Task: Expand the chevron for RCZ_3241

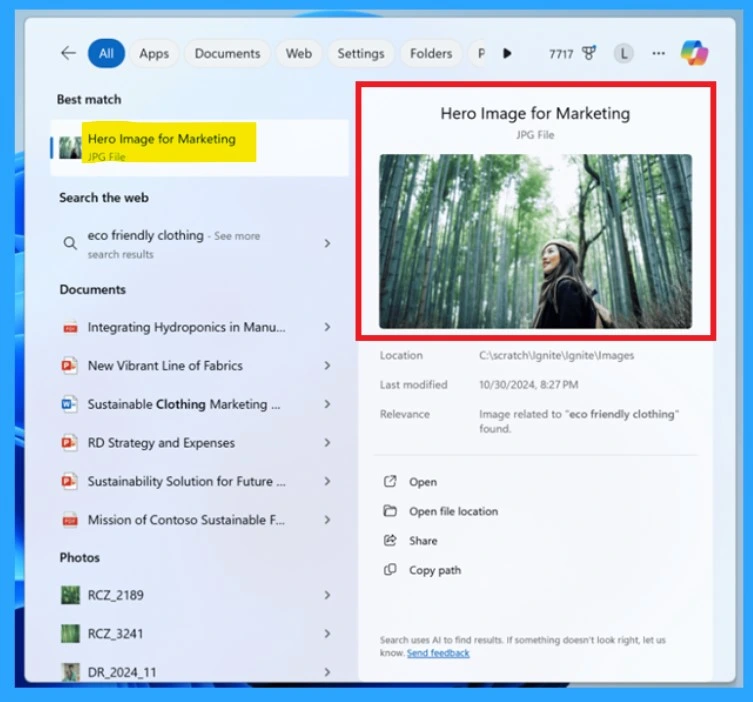Action: coord(328,634)
